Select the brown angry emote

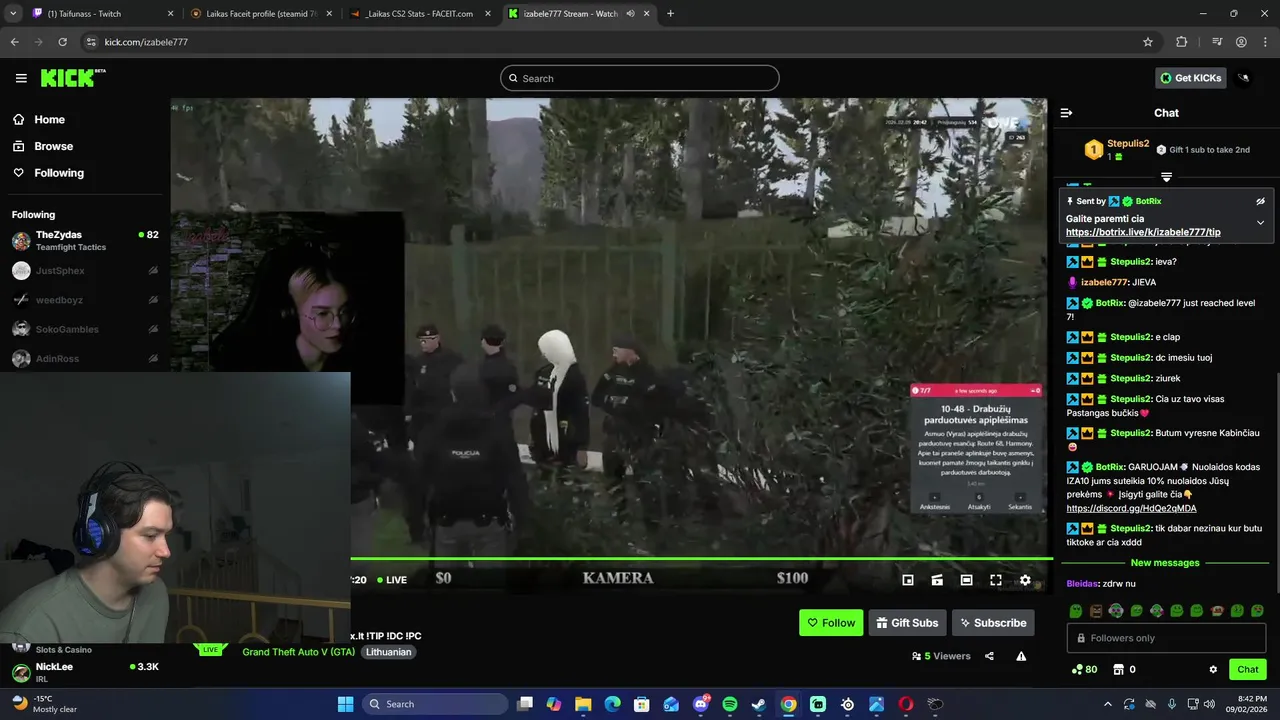coord(1096,611)
